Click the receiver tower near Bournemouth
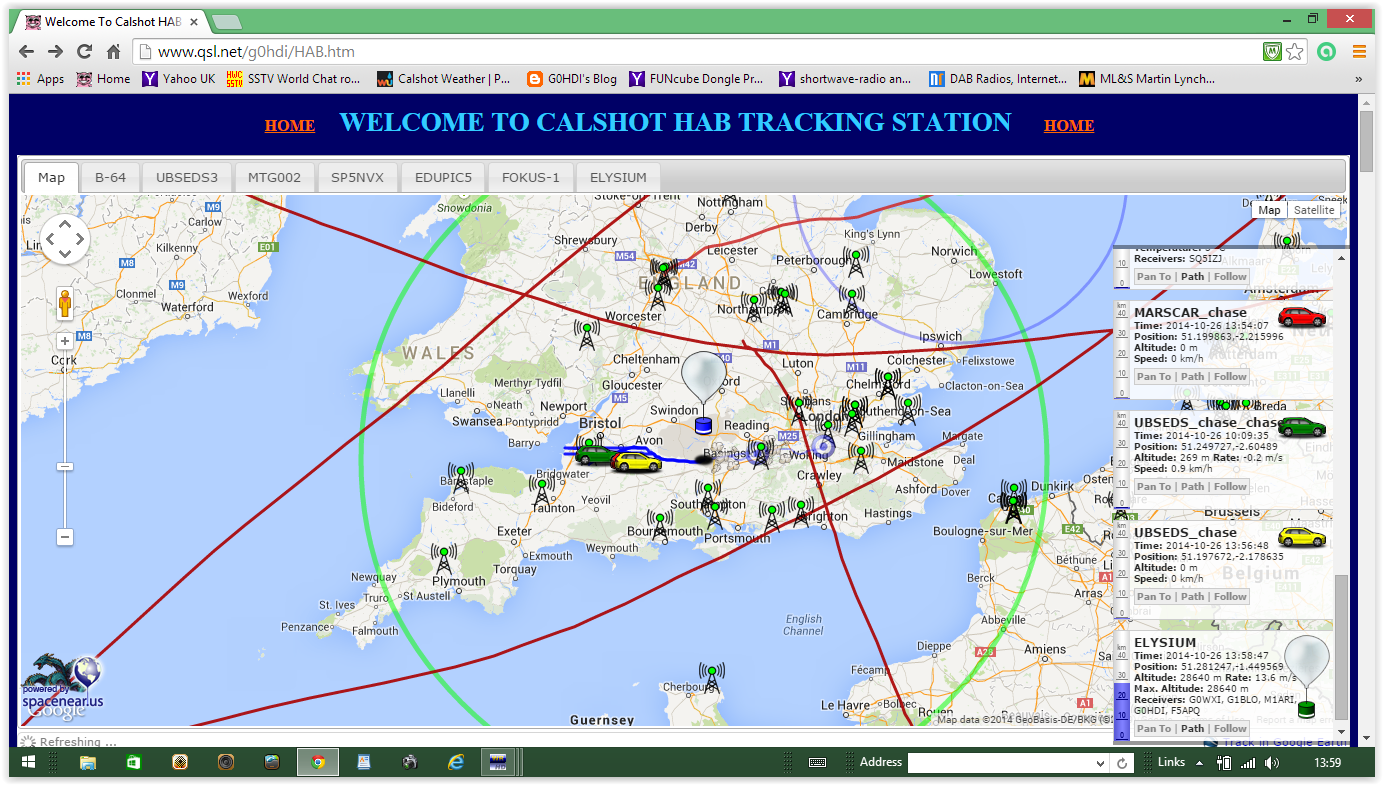Screen dimensions: 1383x785 click(659, 526)
